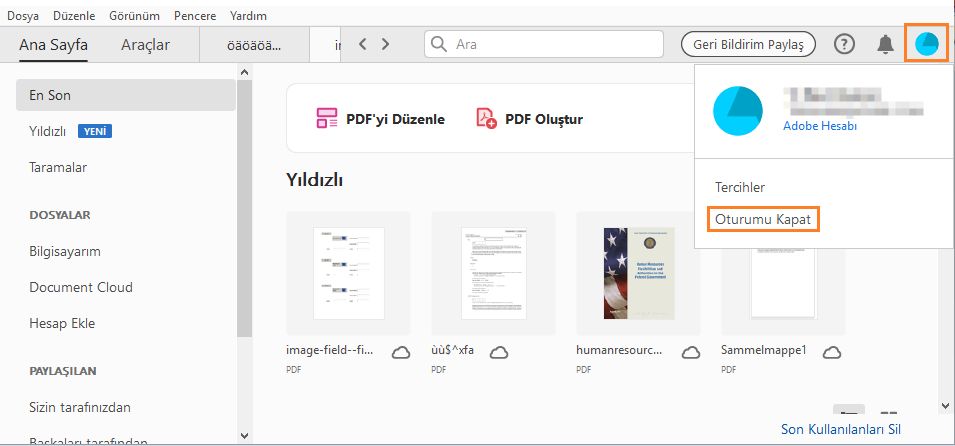Go to previous tab with left chevron
Image resolution: width=955 pixels, height=446 pixels.
[x=362, y=44]
